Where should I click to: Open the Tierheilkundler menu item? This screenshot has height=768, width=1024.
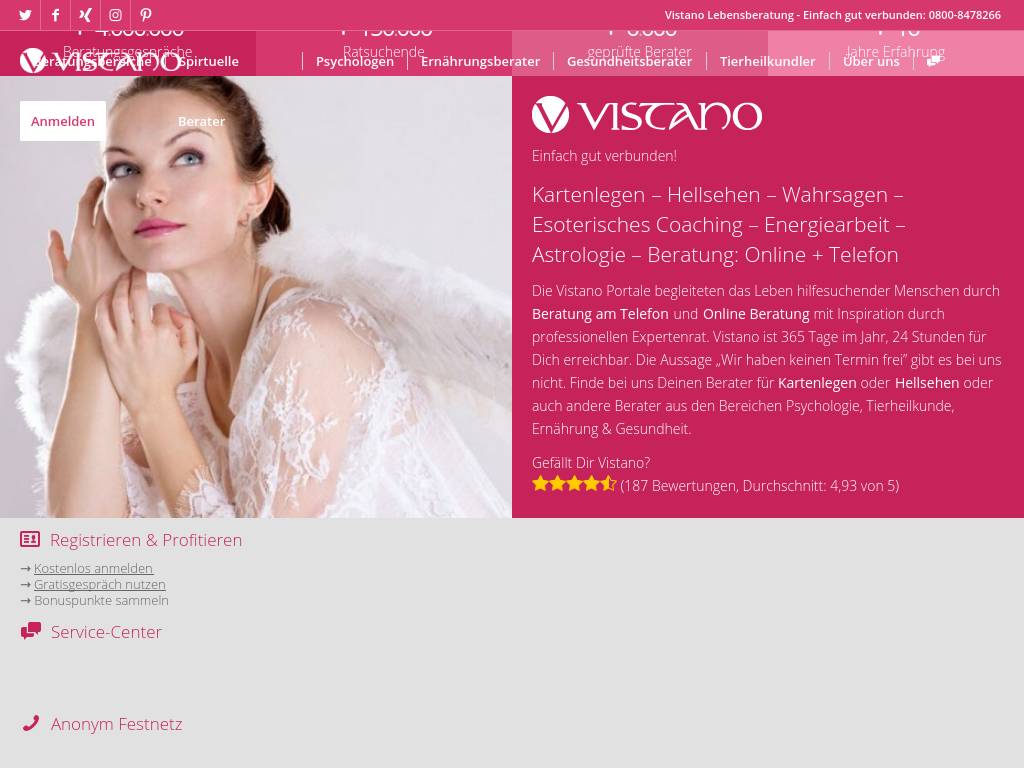[767, 61]
